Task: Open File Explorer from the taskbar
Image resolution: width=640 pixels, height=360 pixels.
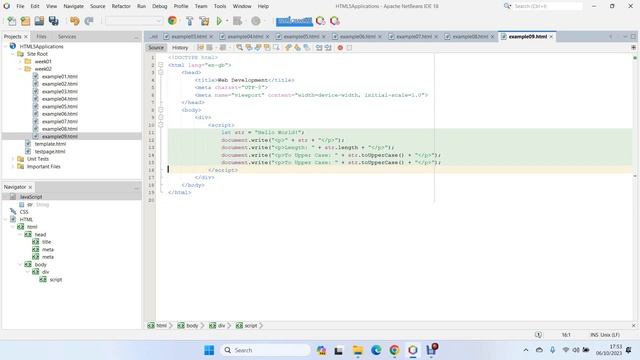Action: [358, 350]
